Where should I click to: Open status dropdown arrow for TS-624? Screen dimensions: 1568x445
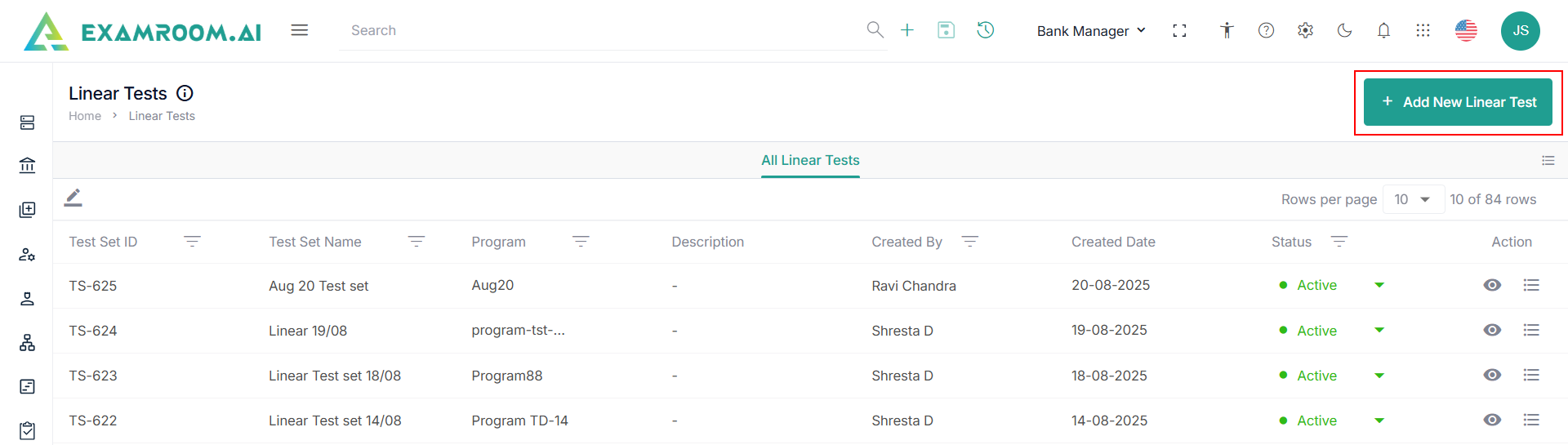pos(1379,330)
